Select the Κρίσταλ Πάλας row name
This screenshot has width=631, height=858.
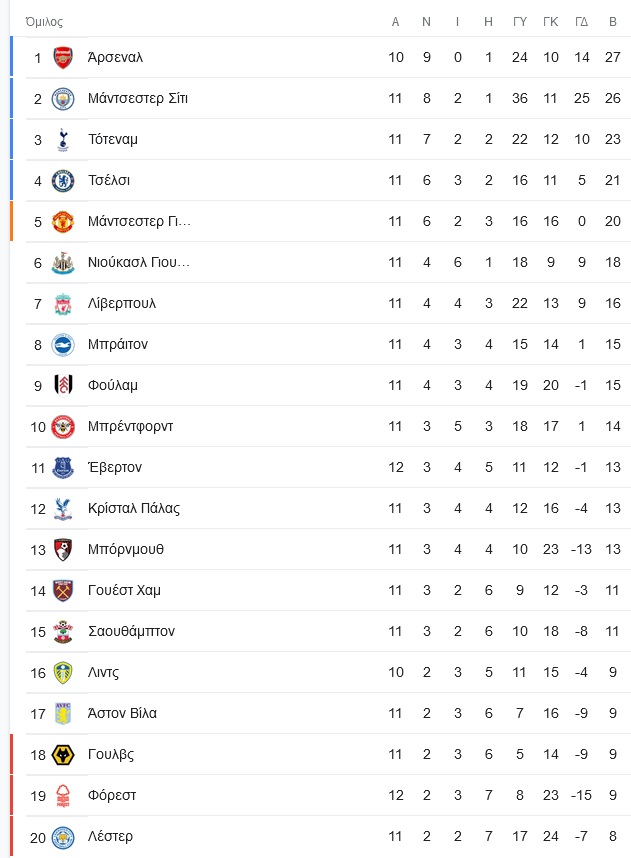coord(134,508)
